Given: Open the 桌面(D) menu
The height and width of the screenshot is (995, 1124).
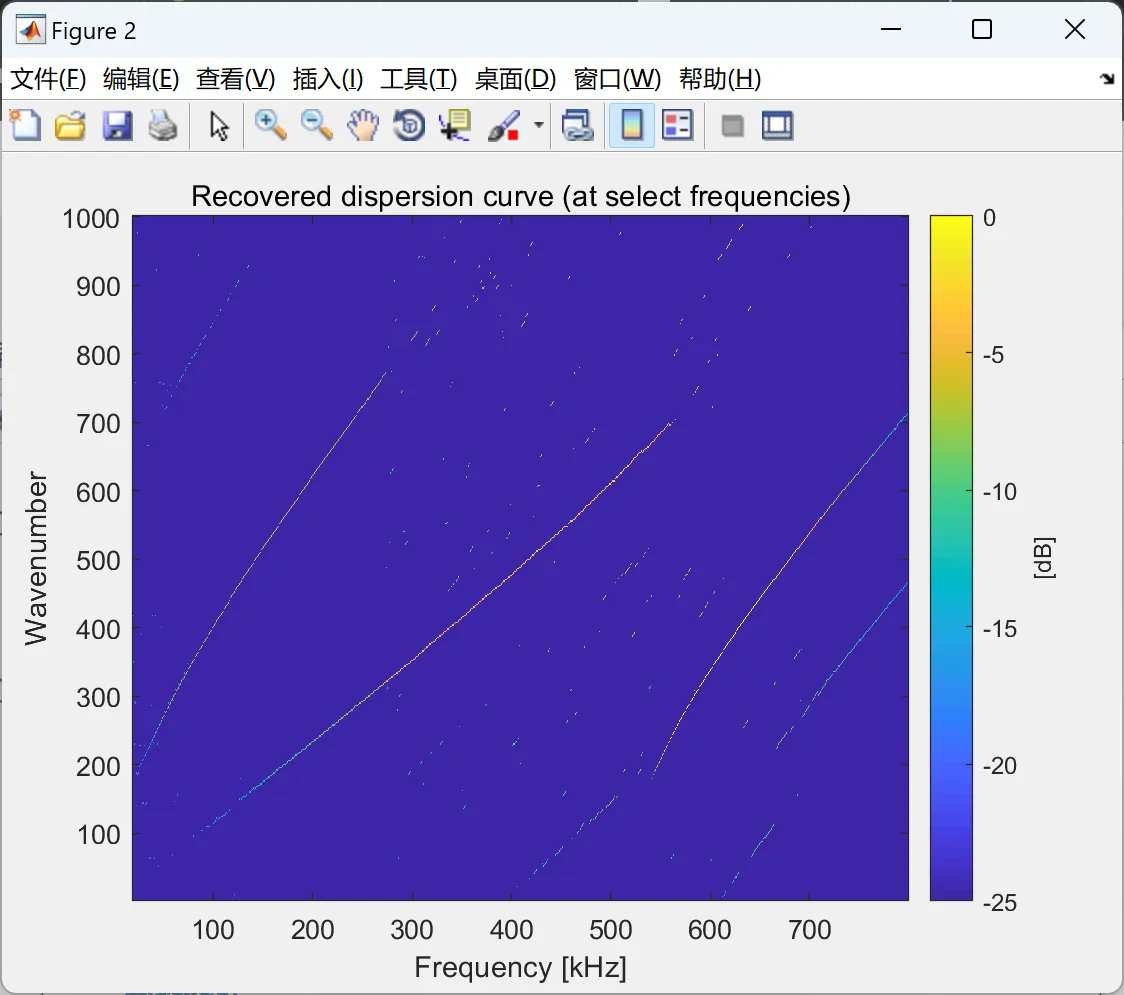Looking at the screenshot, I should (515, 79).
